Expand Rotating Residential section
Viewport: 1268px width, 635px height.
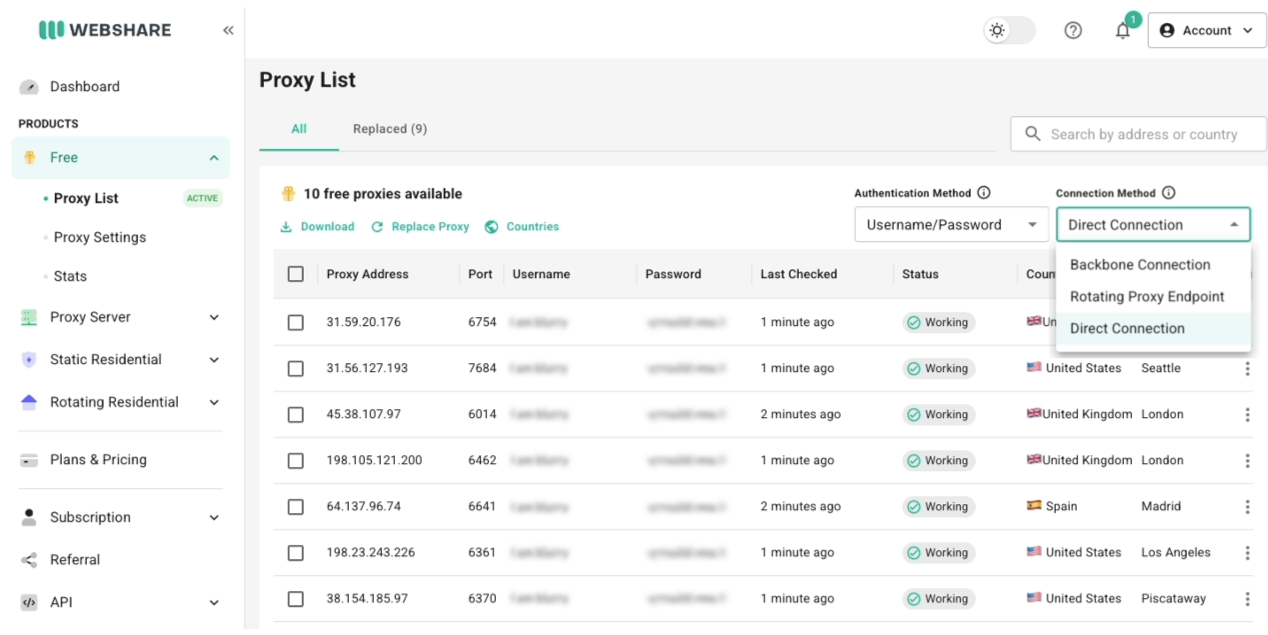pos(121,402)
